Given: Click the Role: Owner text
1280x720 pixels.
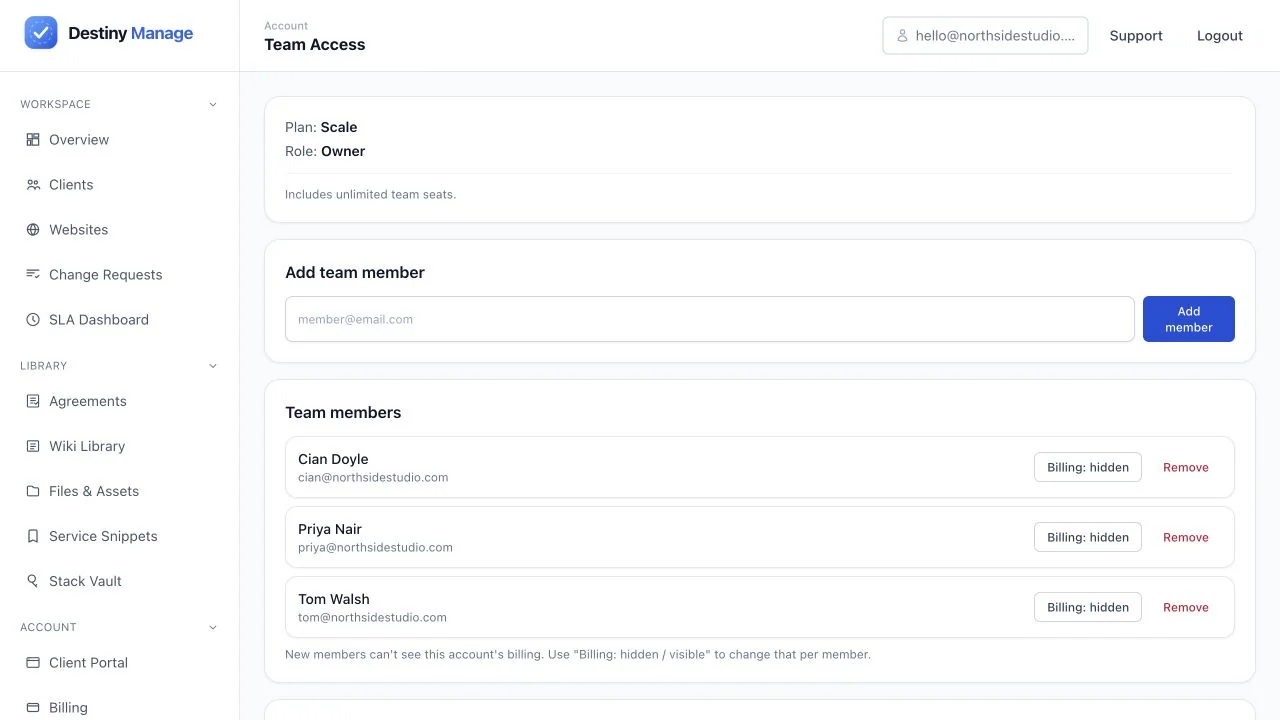Looking at the screenshot, I should coord(325,151).
